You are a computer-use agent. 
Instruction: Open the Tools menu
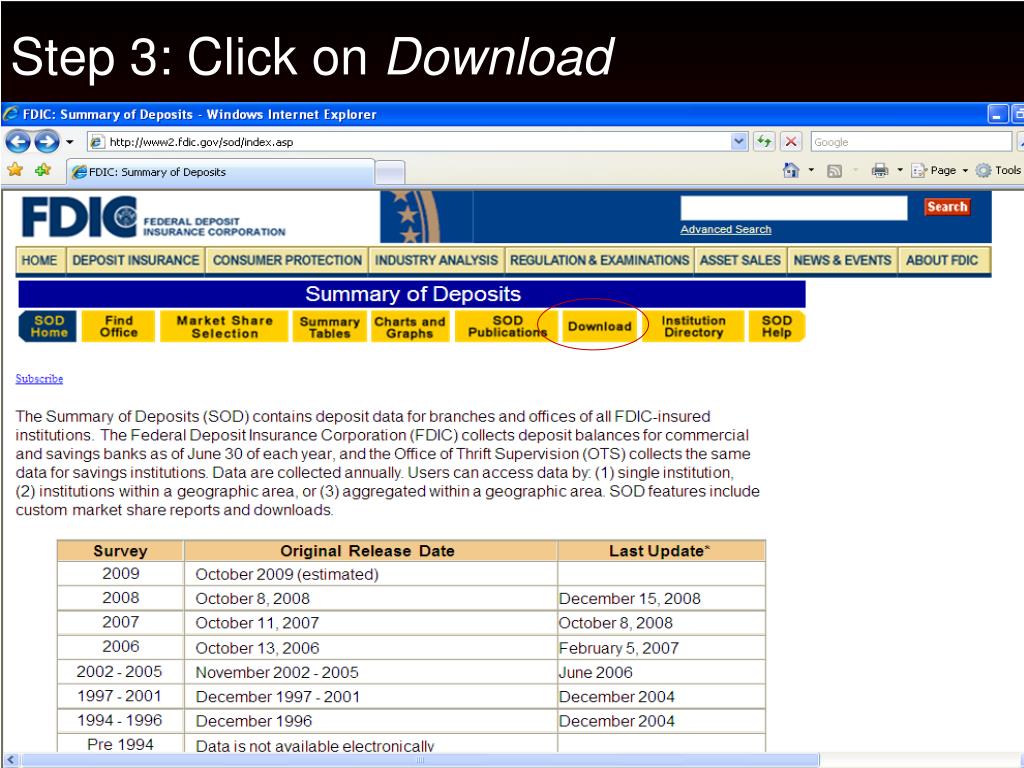pos(998,170)
